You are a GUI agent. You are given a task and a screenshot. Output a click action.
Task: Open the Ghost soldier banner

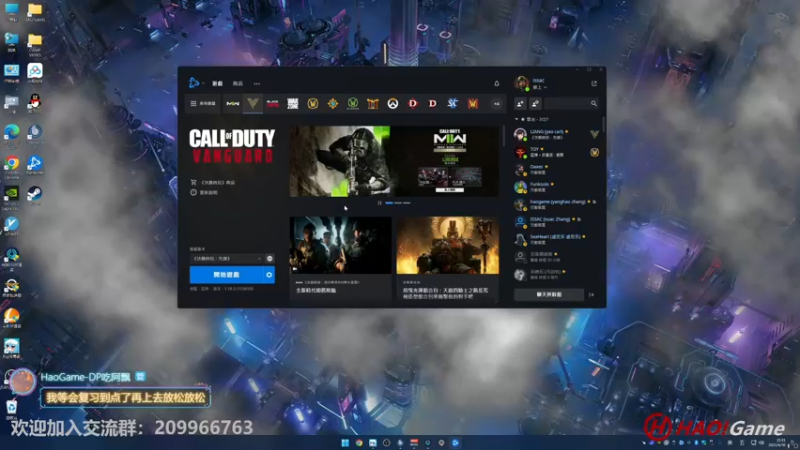pyautogui.click(x=340, y=161)
